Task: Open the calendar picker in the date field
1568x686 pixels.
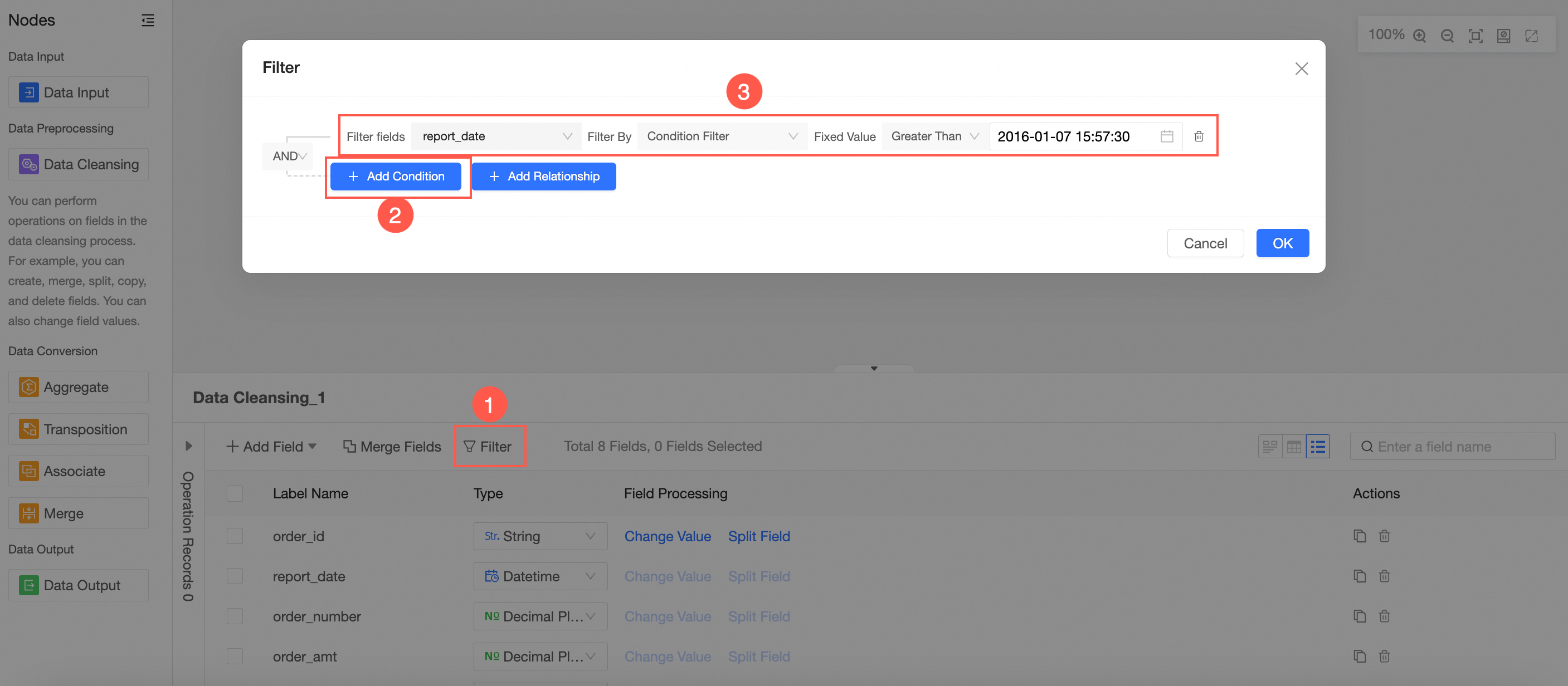Action: (x=1166, y=136)
